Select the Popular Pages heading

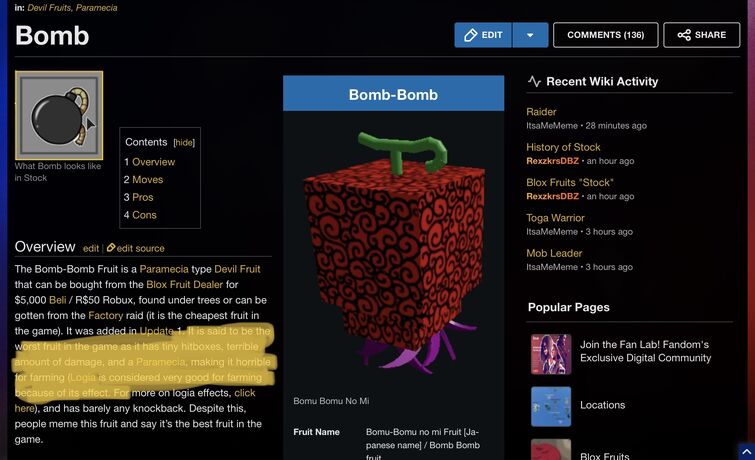(569, 307)
